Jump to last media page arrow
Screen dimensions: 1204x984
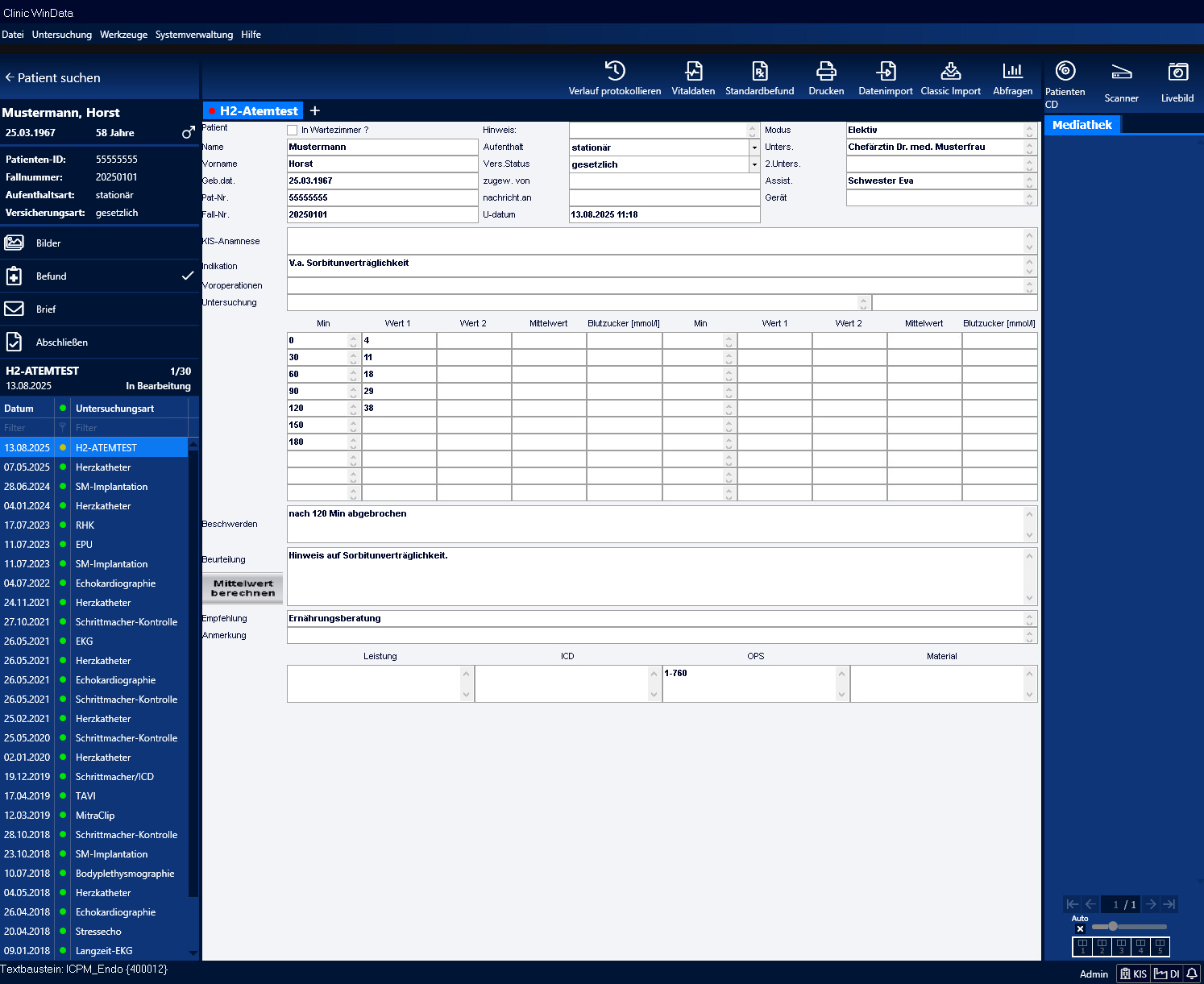1169,904
